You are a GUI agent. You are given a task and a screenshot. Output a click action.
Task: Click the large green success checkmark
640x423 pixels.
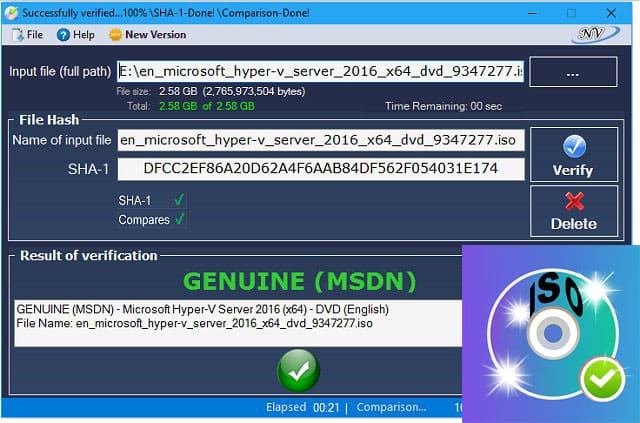[x=298, y=371]
